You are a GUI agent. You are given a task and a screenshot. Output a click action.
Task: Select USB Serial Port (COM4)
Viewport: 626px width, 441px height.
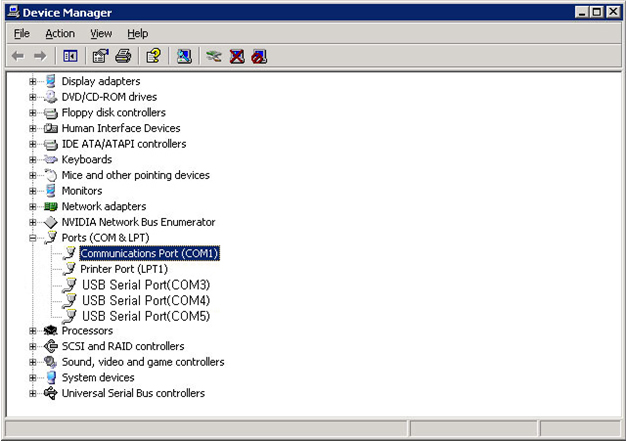coord(145,300)
